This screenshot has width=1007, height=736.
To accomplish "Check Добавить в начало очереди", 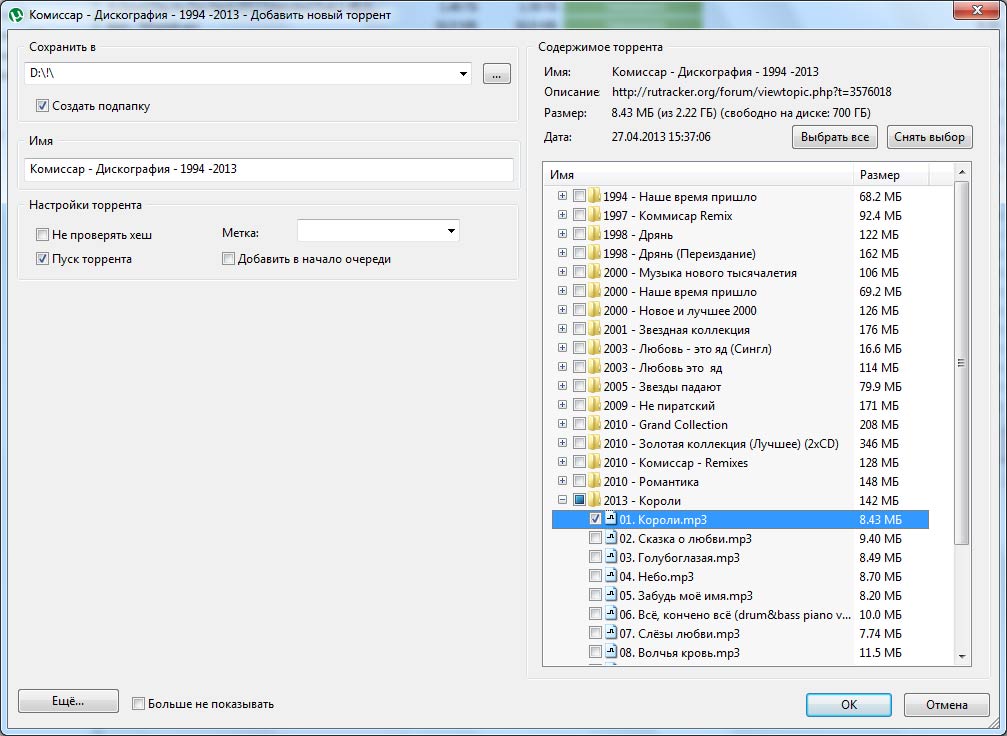I will tap(228, 259).
